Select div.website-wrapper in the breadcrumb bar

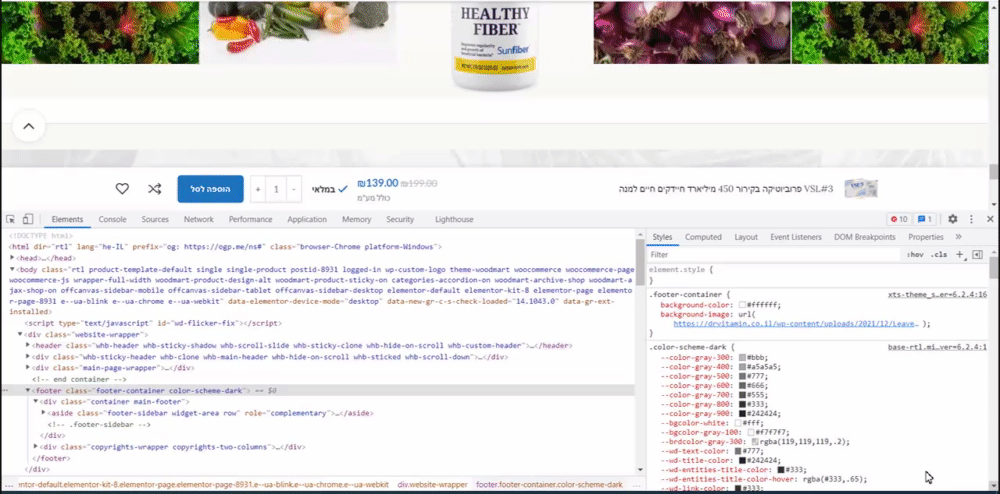click(432, 485)
